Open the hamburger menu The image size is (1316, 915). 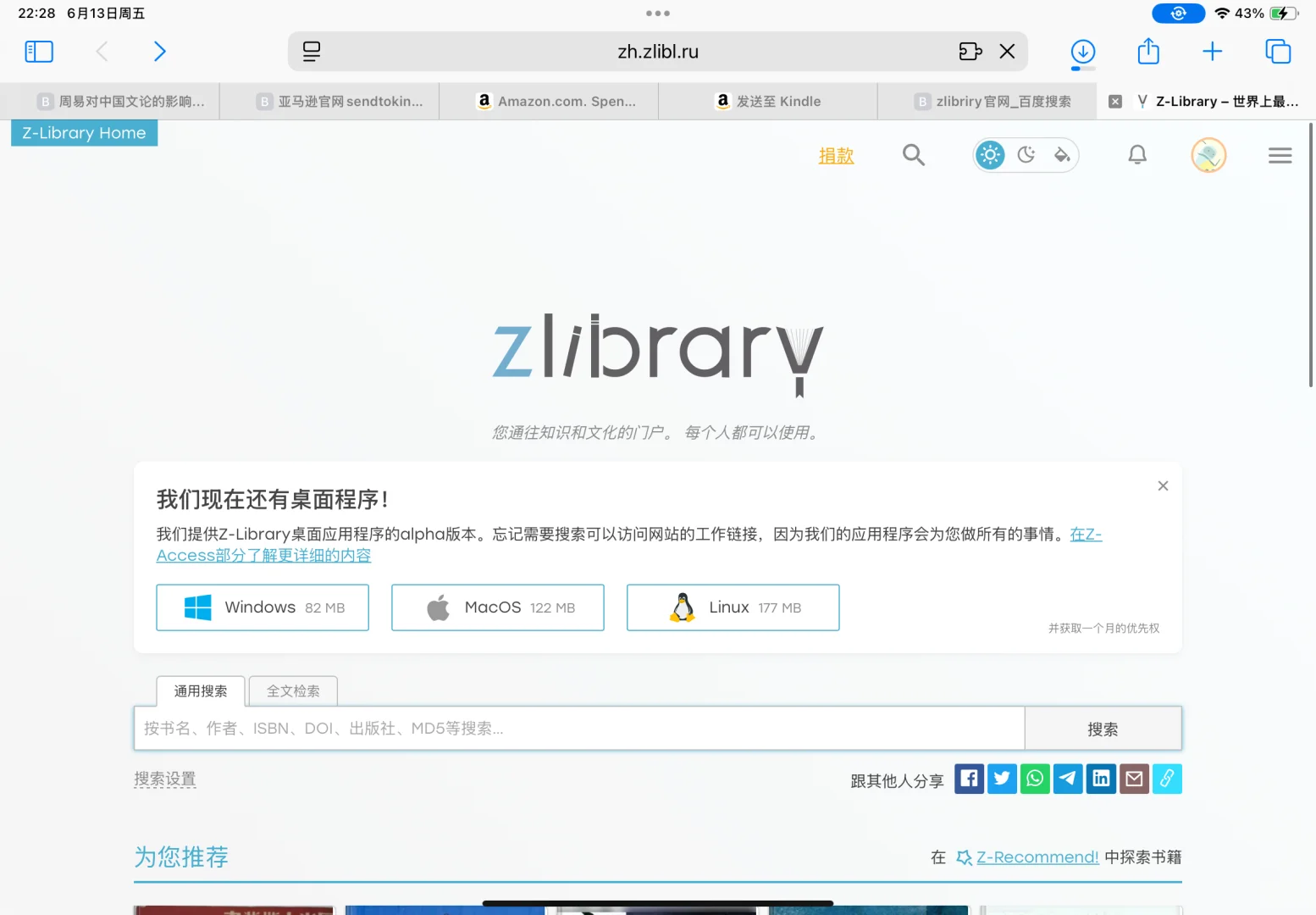click(x=1280, y=155)
